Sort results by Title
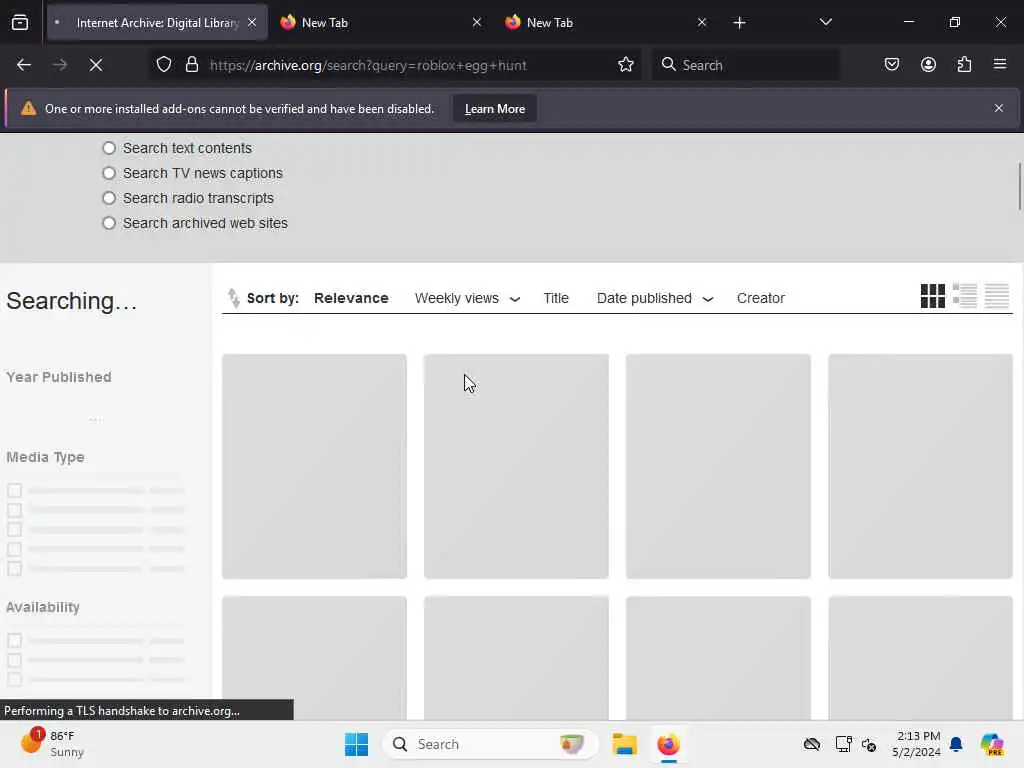1024x768 pixels. coord(556,298)
